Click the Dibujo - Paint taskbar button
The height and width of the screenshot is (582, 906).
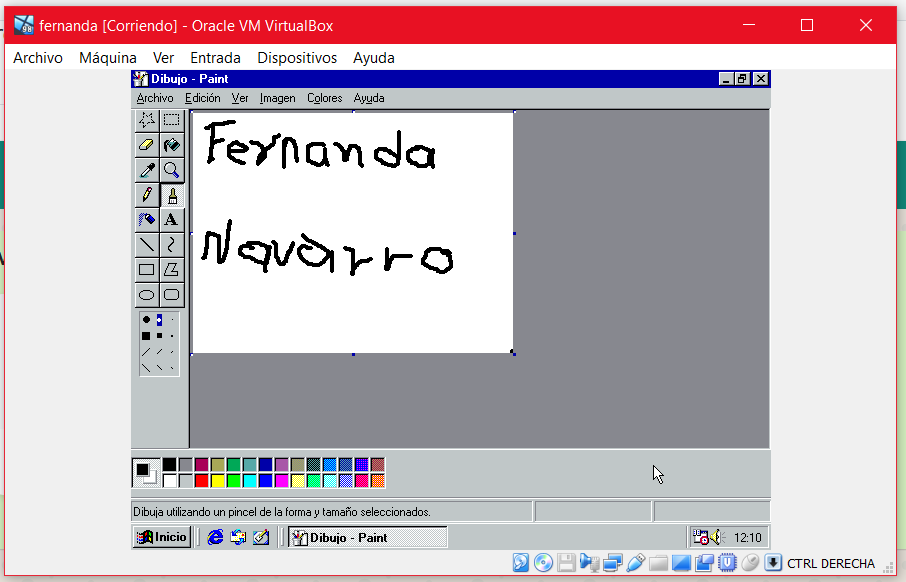(367, 537)
